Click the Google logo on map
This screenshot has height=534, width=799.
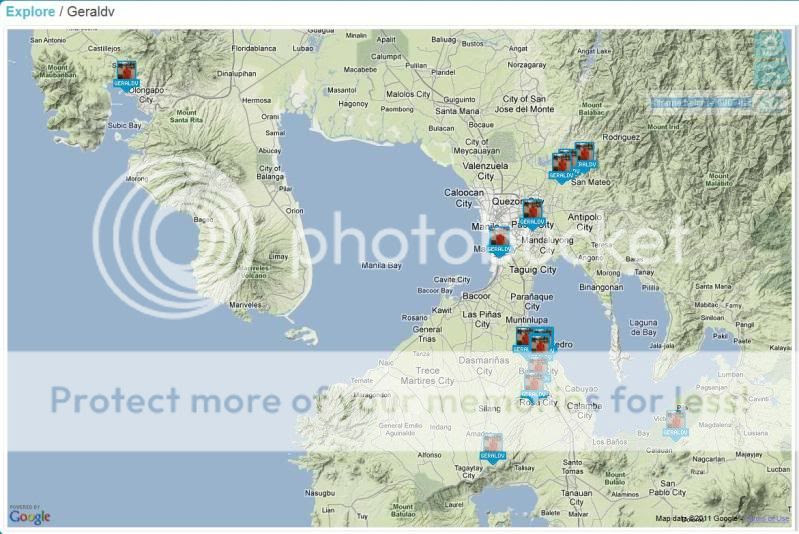coord(30,516)
